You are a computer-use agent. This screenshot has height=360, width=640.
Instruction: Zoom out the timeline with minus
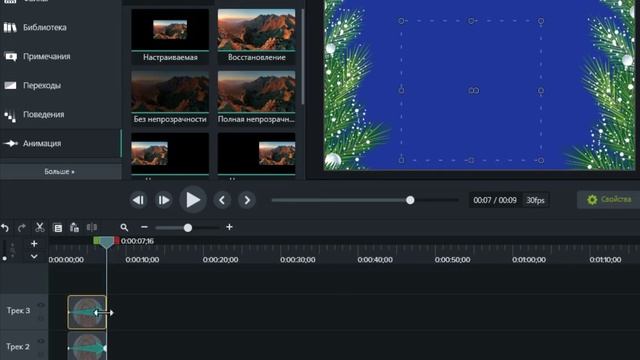[x=144, y=227]
